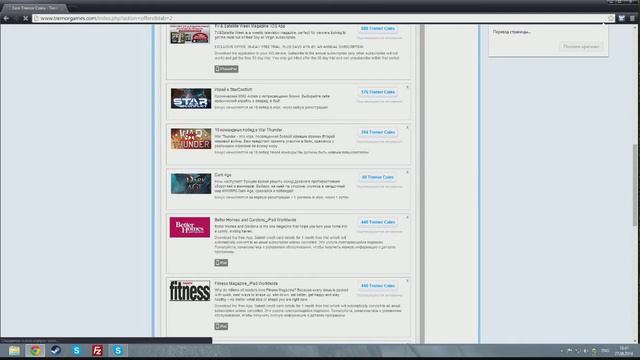Click the action center flag tray icon
This screenshot has width=640, height=360.
[x=569, y=351]
